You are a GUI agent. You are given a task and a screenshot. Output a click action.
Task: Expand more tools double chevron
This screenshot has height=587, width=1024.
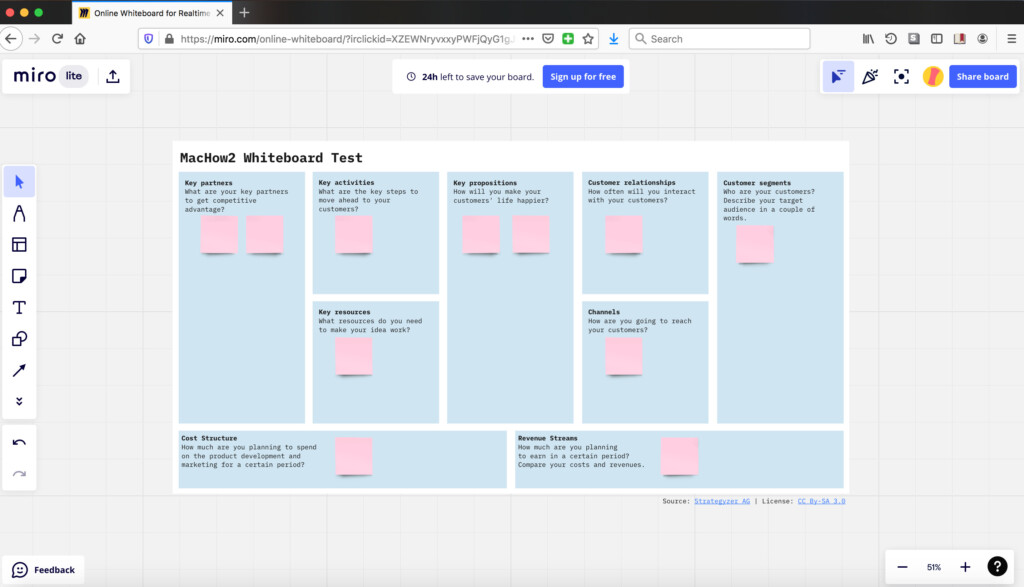tap(19, 401)
